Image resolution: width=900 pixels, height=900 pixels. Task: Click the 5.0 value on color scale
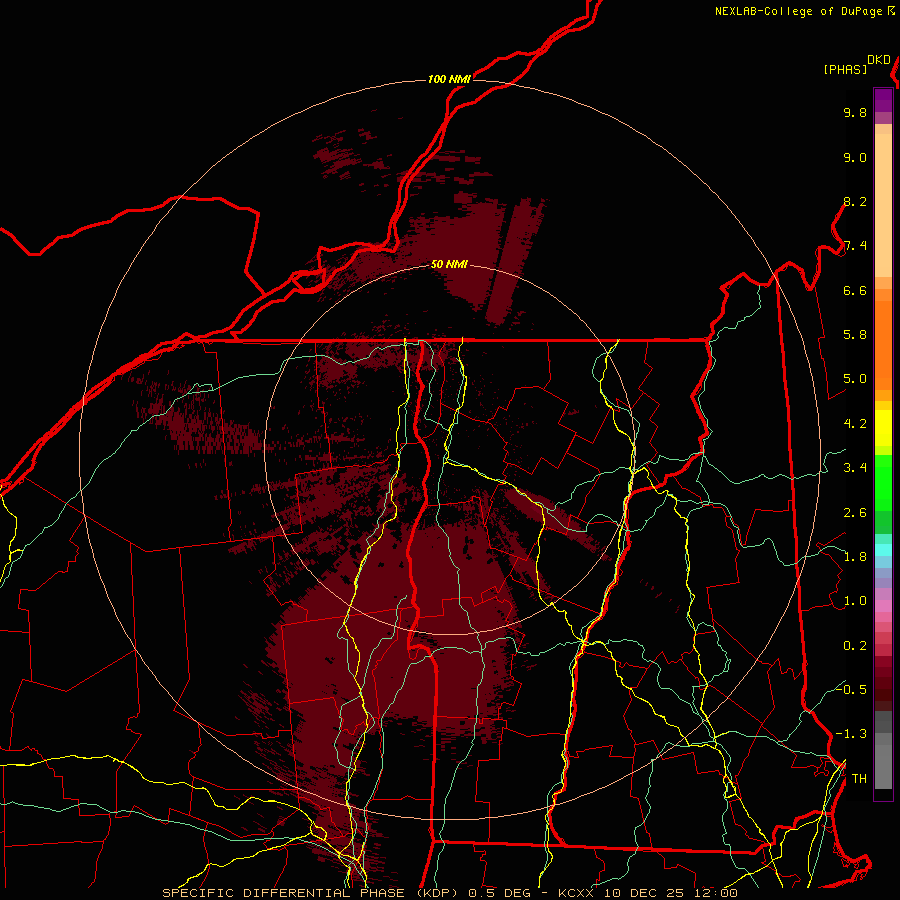click(855, 379)
